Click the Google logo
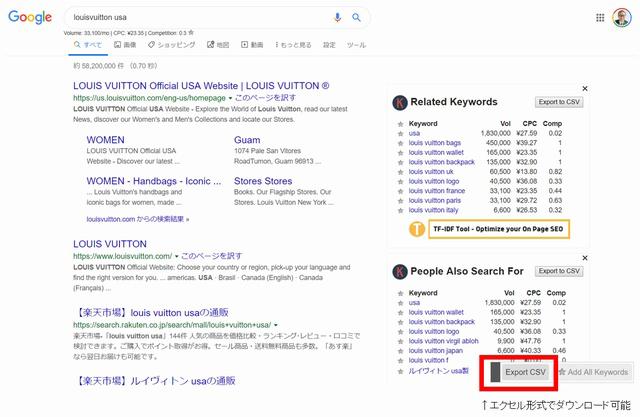Image resolution: width=640 pixels, height=417 pixels. coord(30,18)
